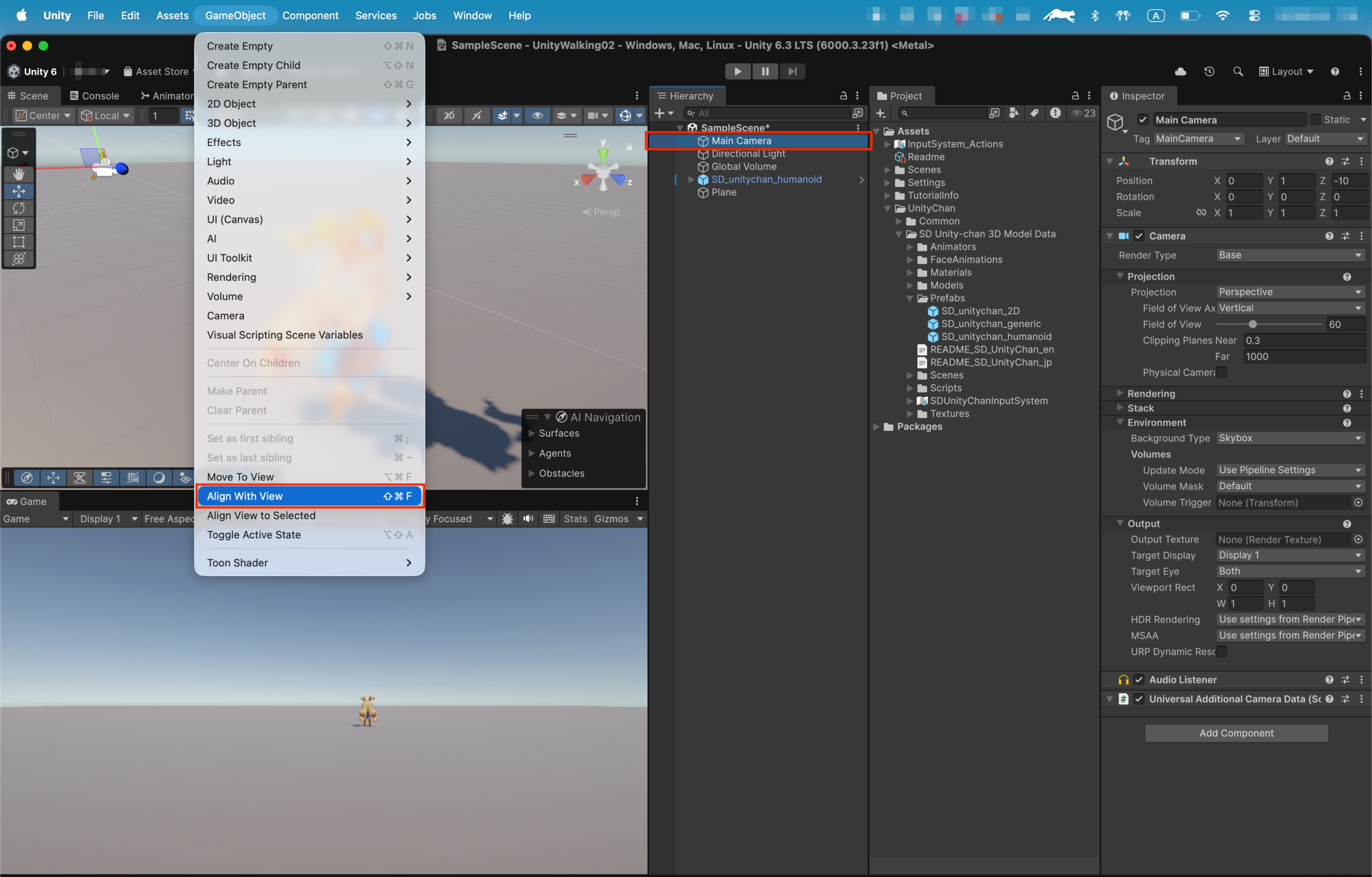Choose Move To View menu item
This screenshot has width=1372, height=877.
[x=309, y=477]
